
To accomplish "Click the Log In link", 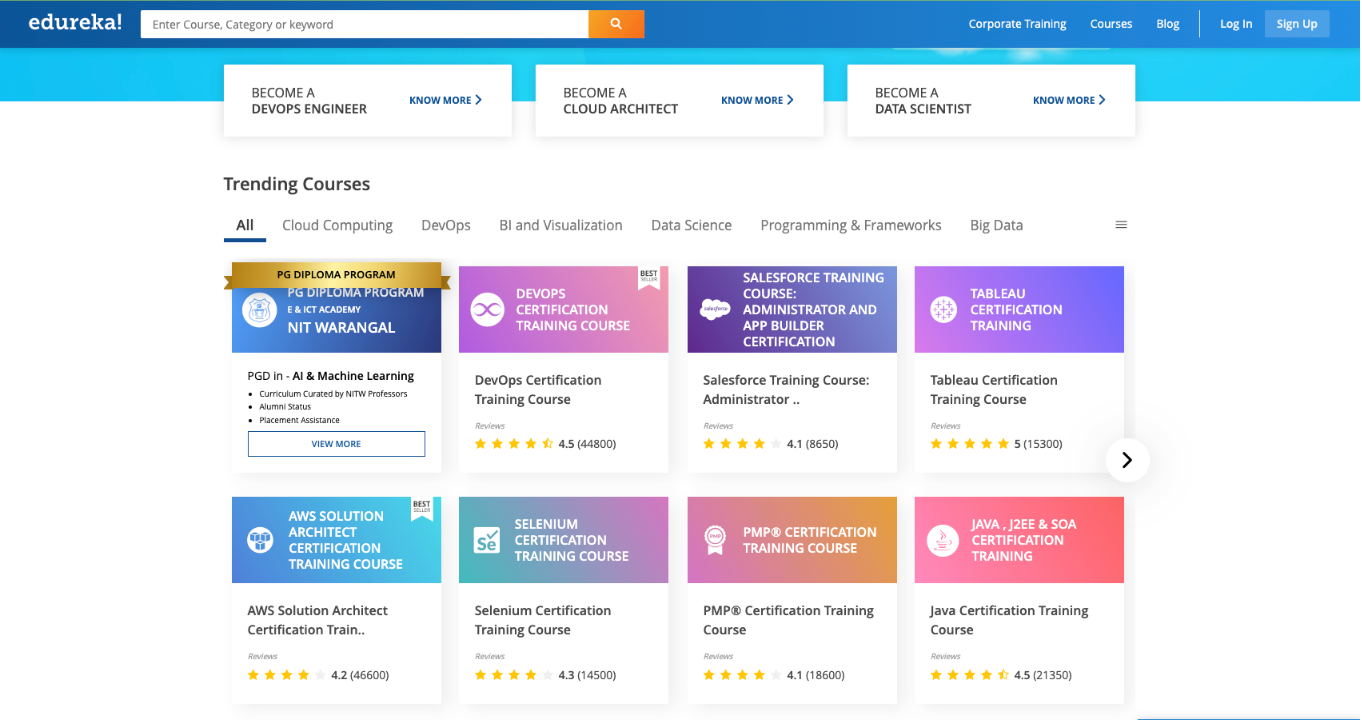I will click(1236, 24).
